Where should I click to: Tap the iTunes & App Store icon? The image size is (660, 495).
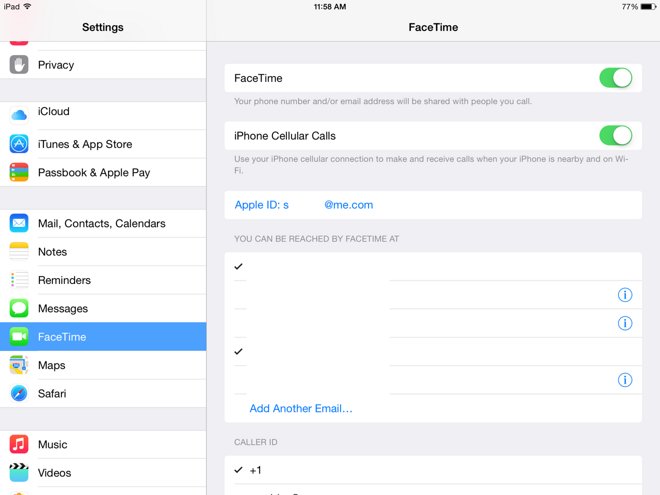point(19,144)
